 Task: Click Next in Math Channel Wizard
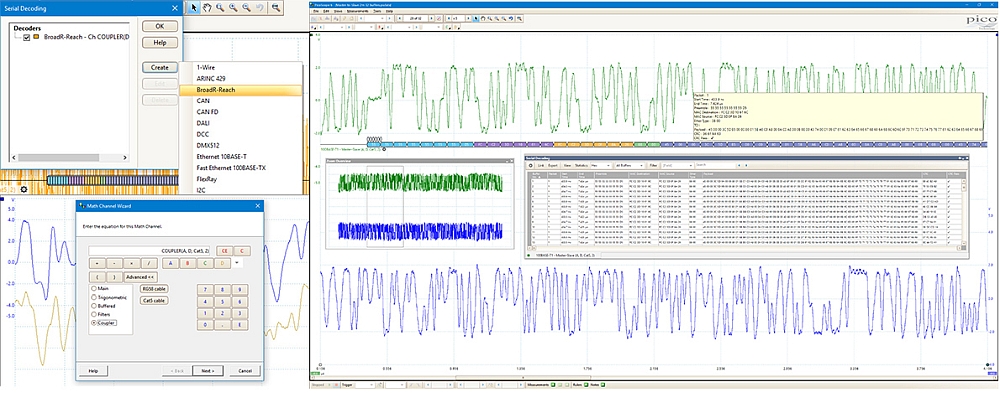pos(207,371)
